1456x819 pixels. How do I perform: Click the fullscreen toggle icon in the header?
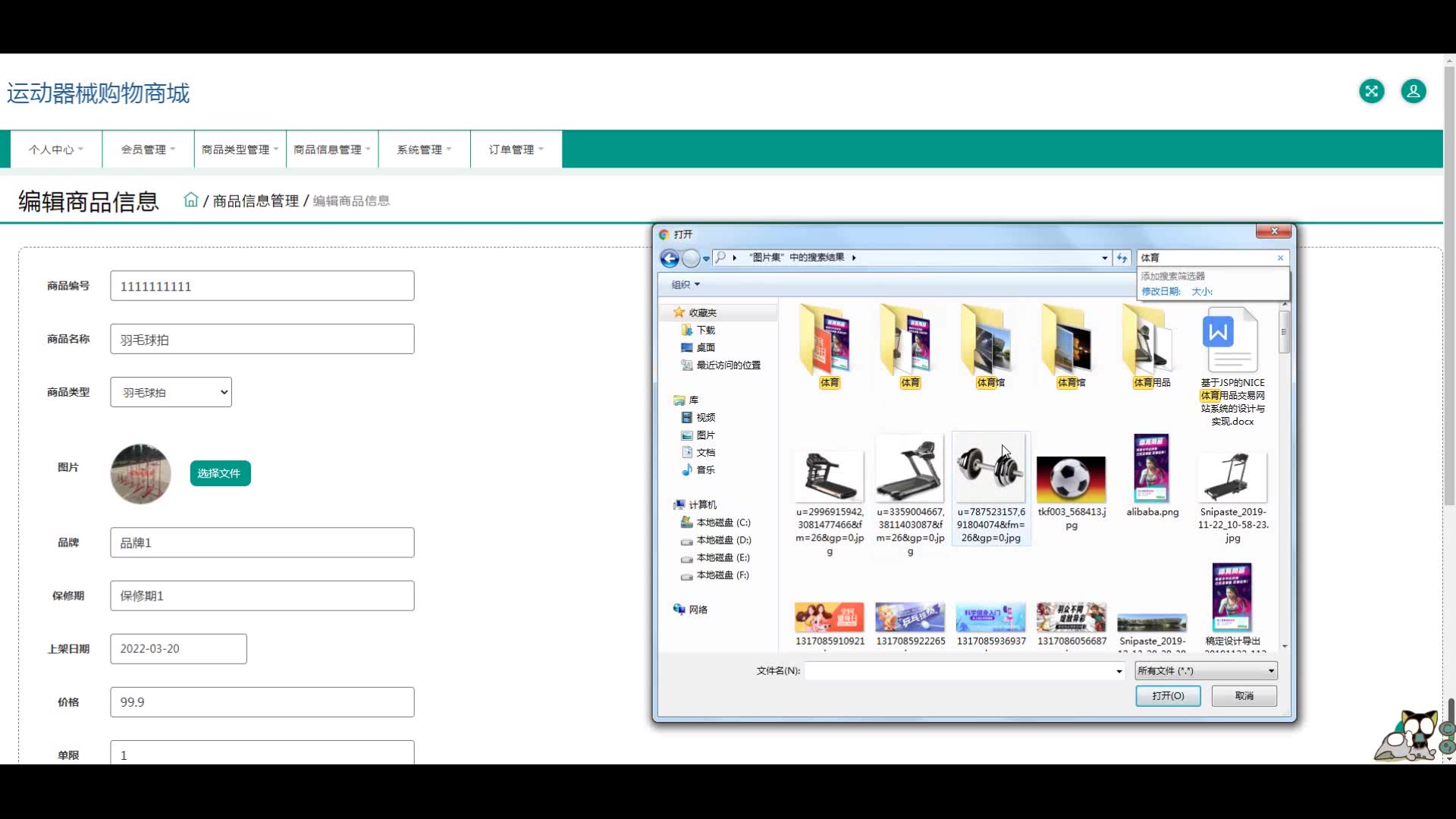[x=1371, y=92]
